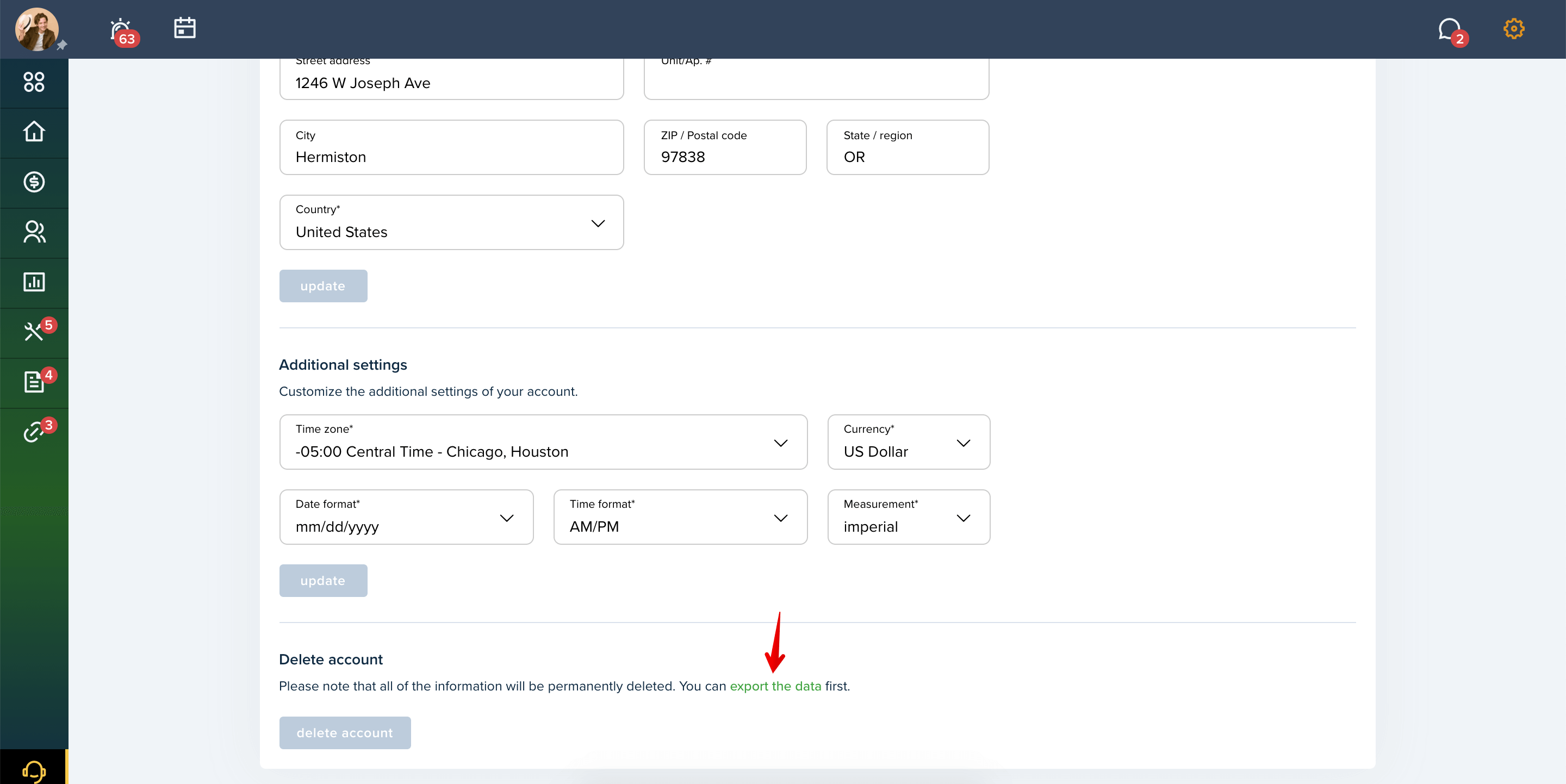The width and height of the screenshot is (1566, 784).
Task: Click update button under Additional settings
Action: coord(323,581)
